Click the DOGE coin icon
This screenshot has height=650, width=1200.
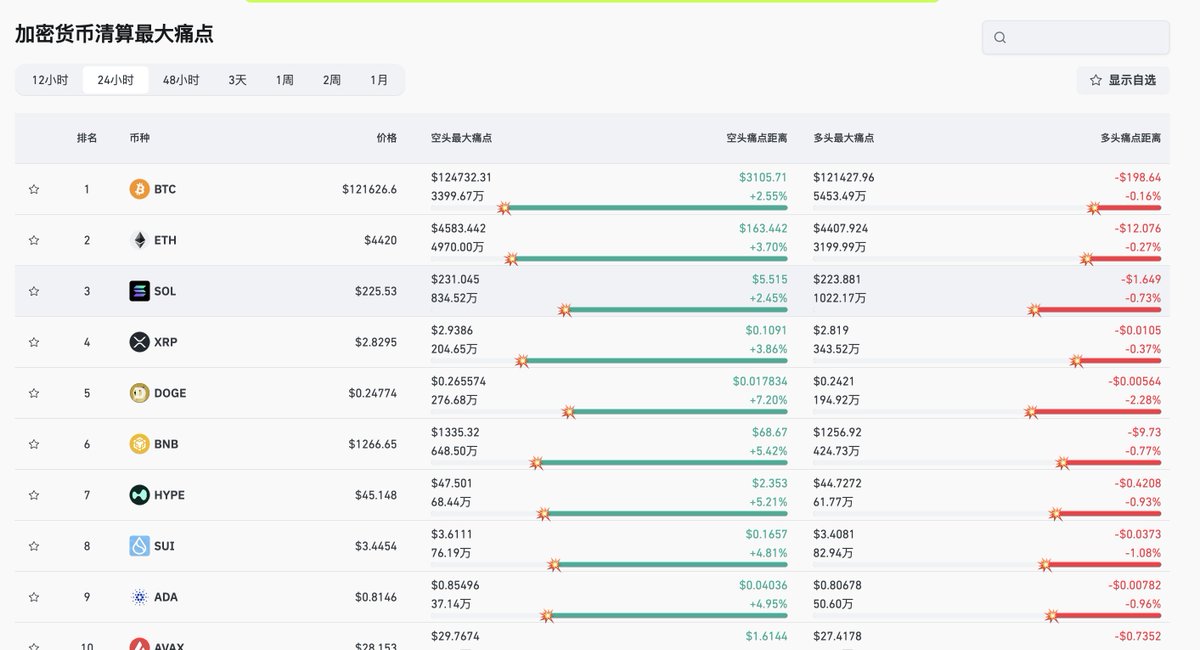139,393
